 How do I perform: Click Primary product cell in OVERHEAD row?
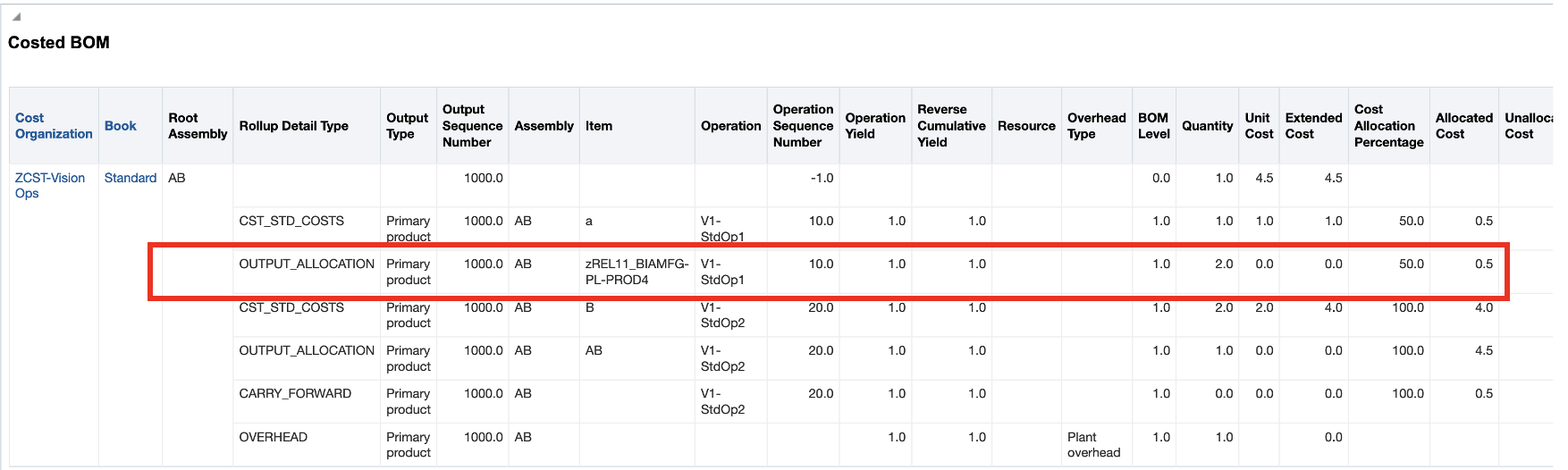click(x=409, y=444)
